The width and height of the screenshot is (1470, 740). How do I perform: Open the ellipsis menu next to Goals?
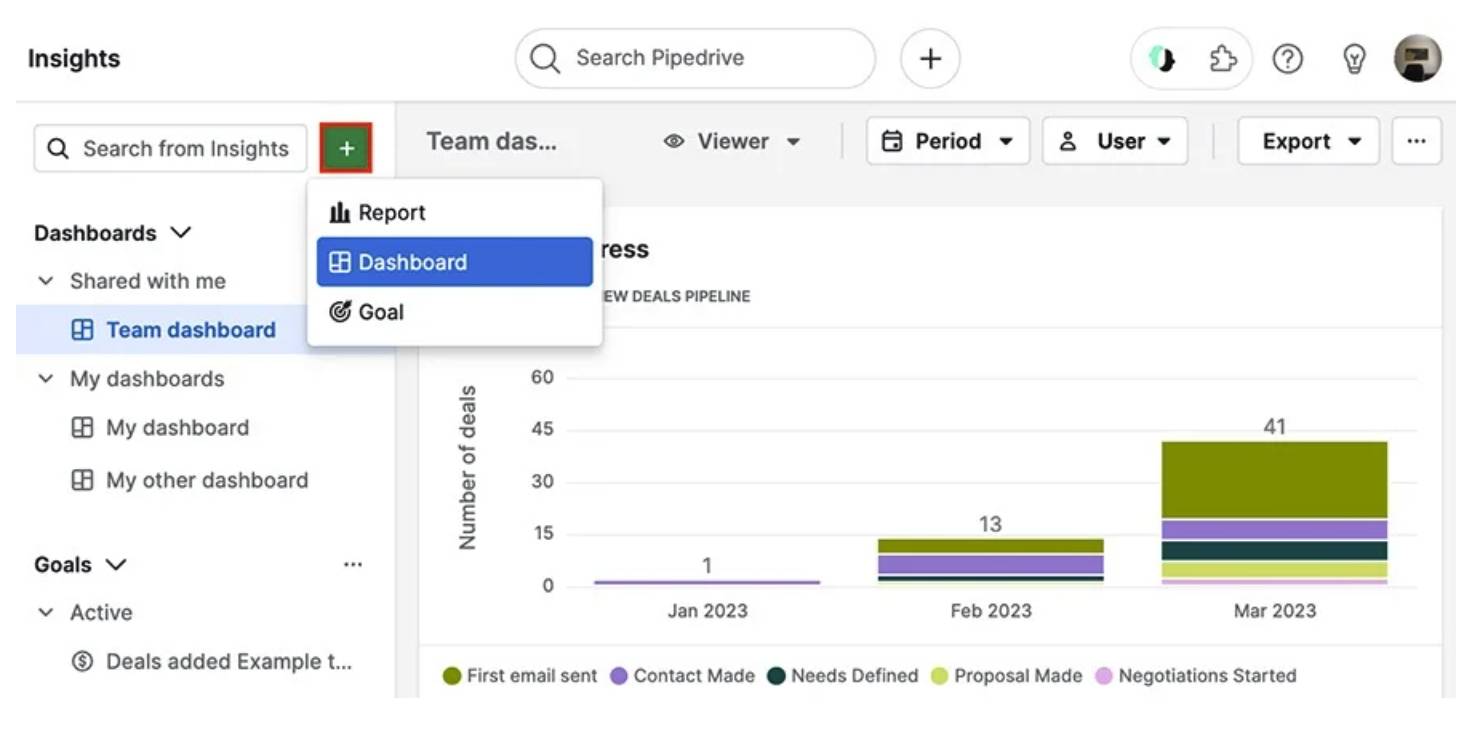(352, 563)
